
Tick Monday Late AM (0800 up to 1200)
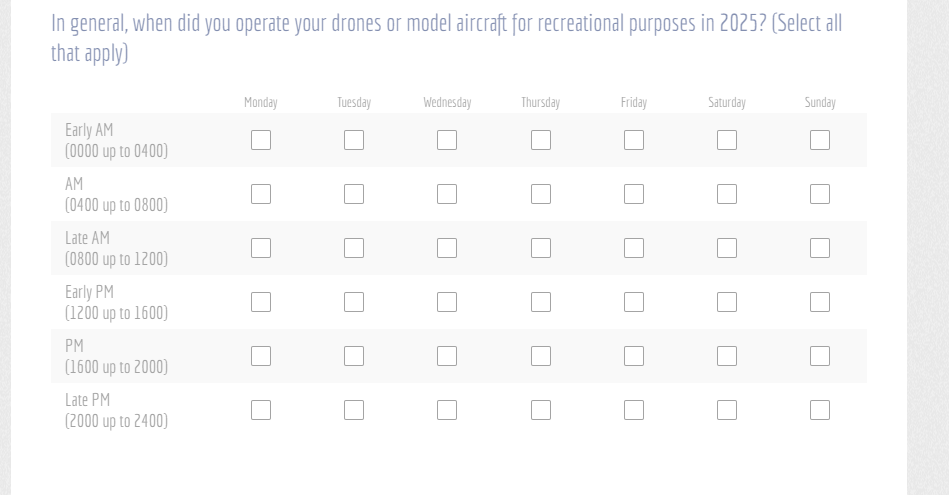coord(261,248)
